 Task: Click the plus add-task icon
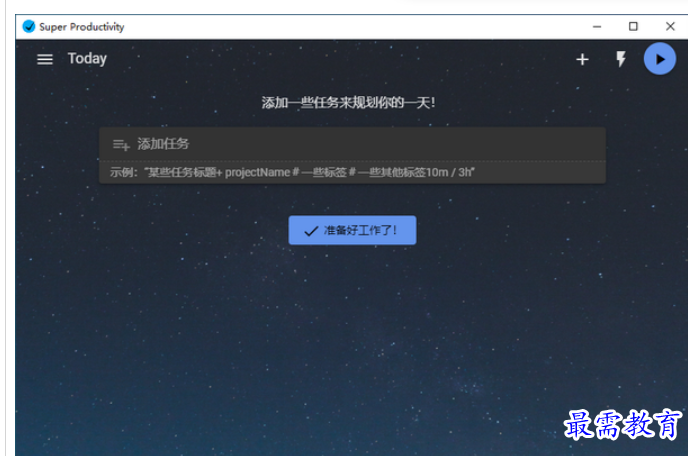click(582, 60)
